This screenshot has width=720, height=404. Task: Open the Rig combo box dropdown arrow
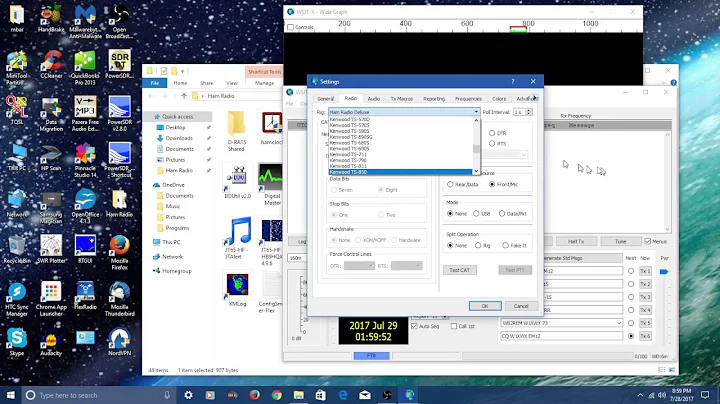tap(476, 112)
